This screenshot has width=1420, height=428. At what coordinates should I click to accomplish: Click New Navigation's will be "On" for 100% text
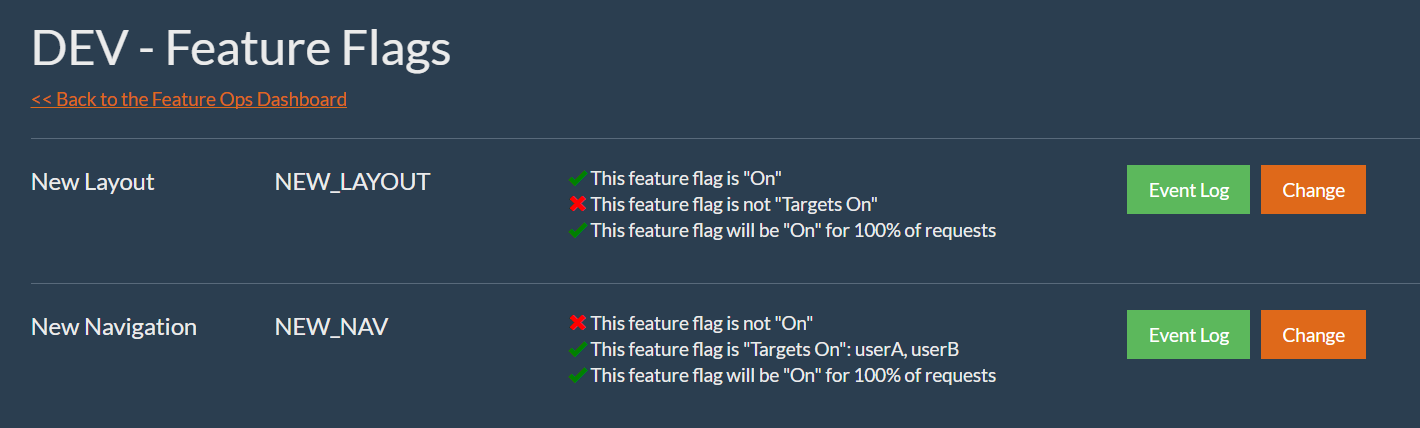793,375
